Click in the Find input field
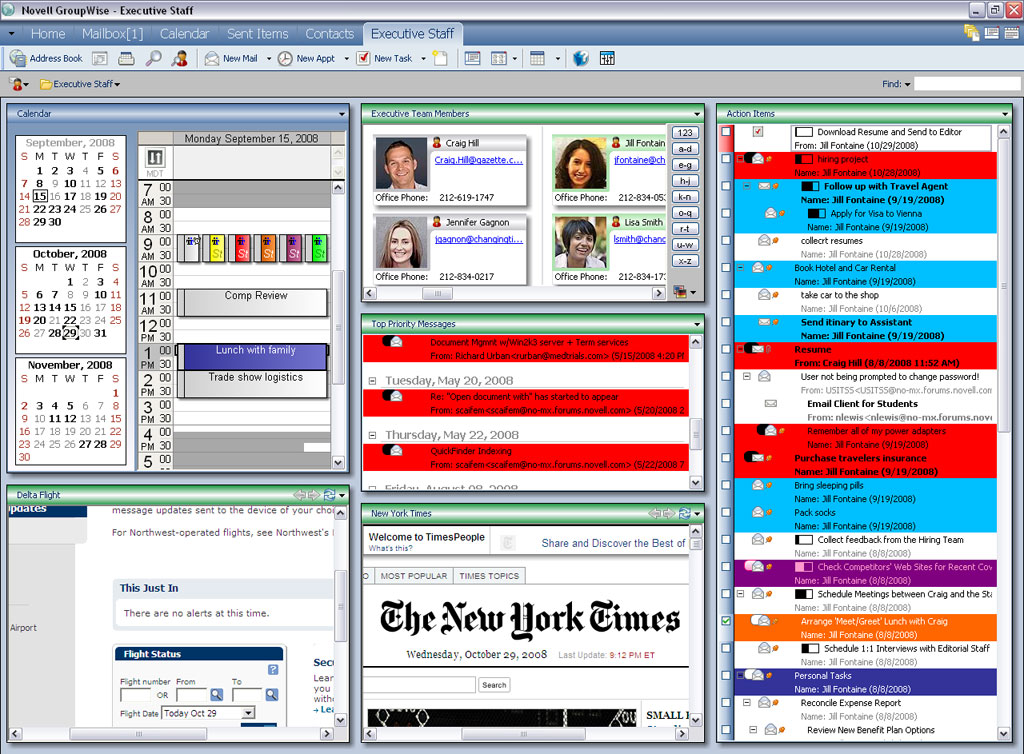 point(967,84)
